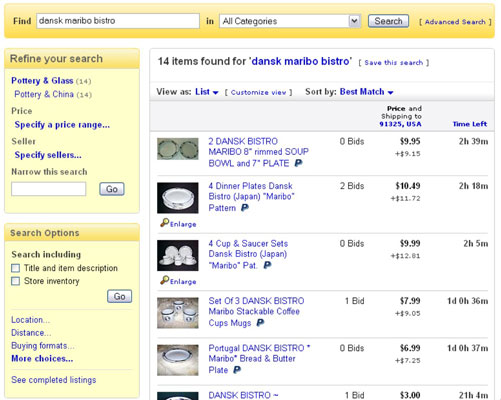Open Advanced Search link

pyautogui.click(x=455, y=22)
